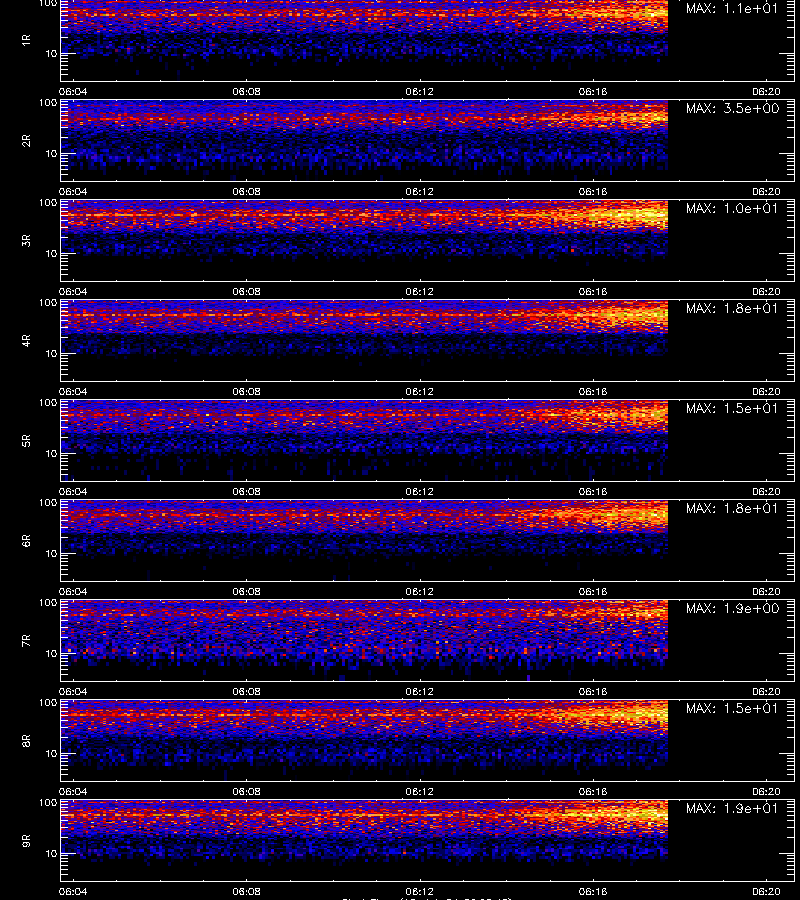Click the 10 energy tick label of panel 5R

point(51,453)
